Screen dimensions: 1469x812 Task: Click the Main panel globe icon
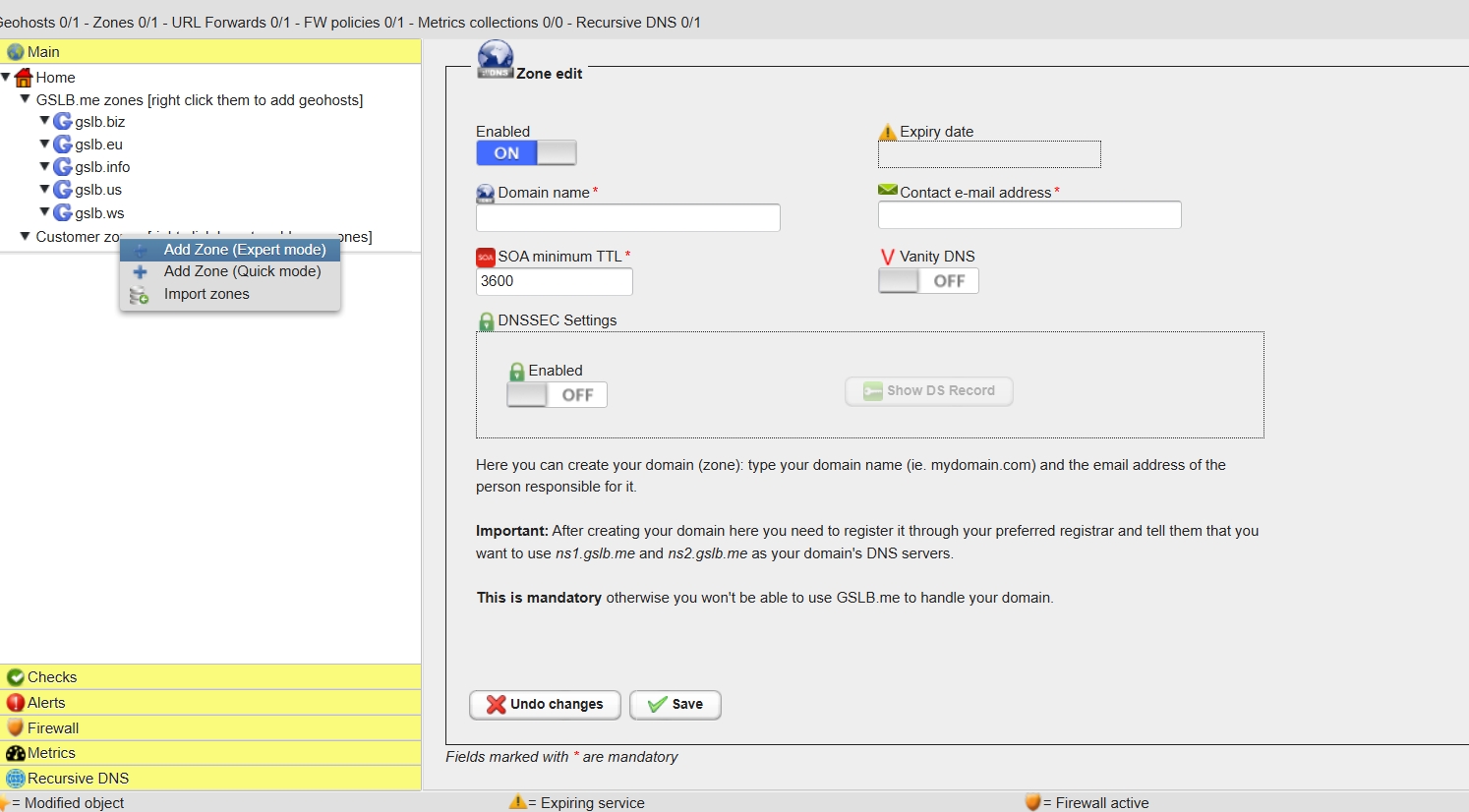pyautogui.click(x=16, y=52)
